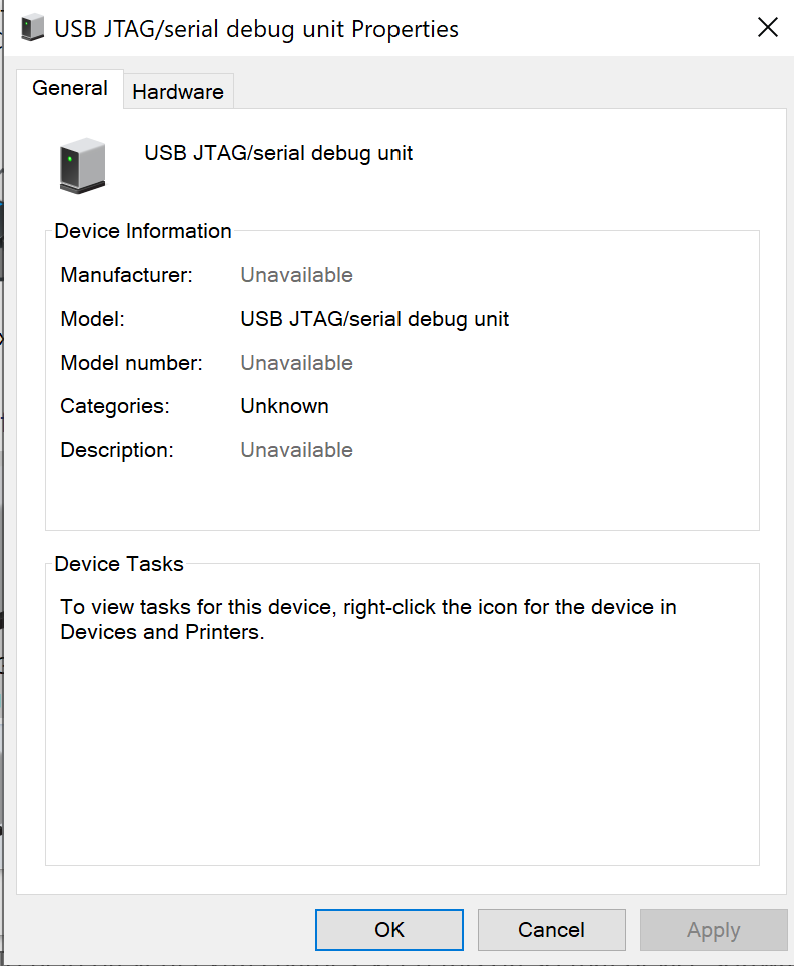Click the device icon in the title bar
Screen dimensions: 794x966
click(32, 28)
